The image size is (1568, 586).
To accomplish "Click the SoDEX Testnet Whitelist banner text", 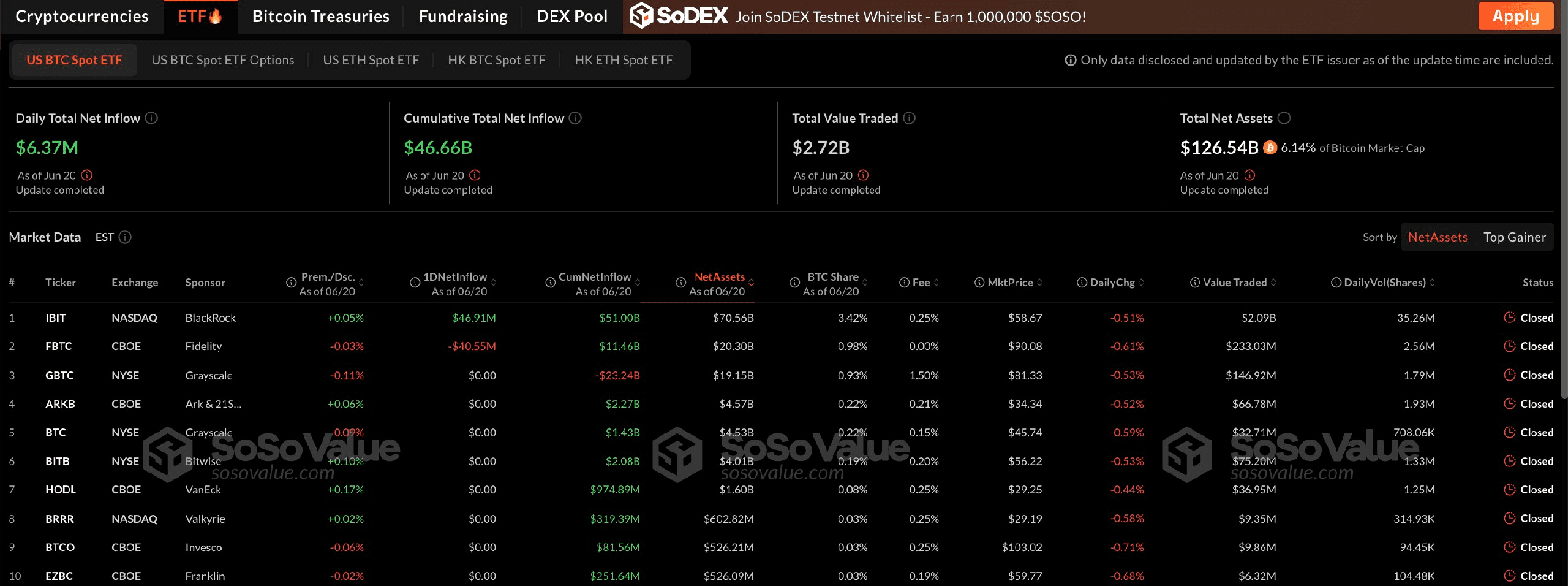I will coord(910,17).
